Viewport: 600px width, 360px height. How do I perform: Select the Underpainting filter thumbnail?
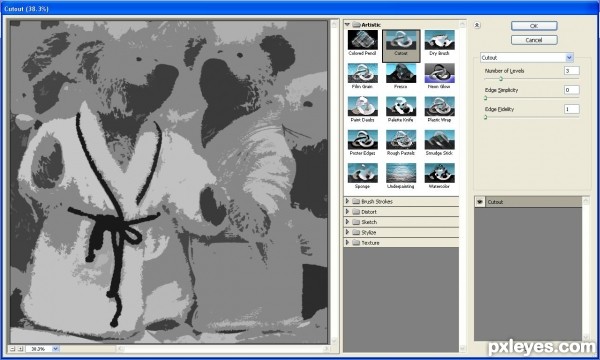pos(401,173)
